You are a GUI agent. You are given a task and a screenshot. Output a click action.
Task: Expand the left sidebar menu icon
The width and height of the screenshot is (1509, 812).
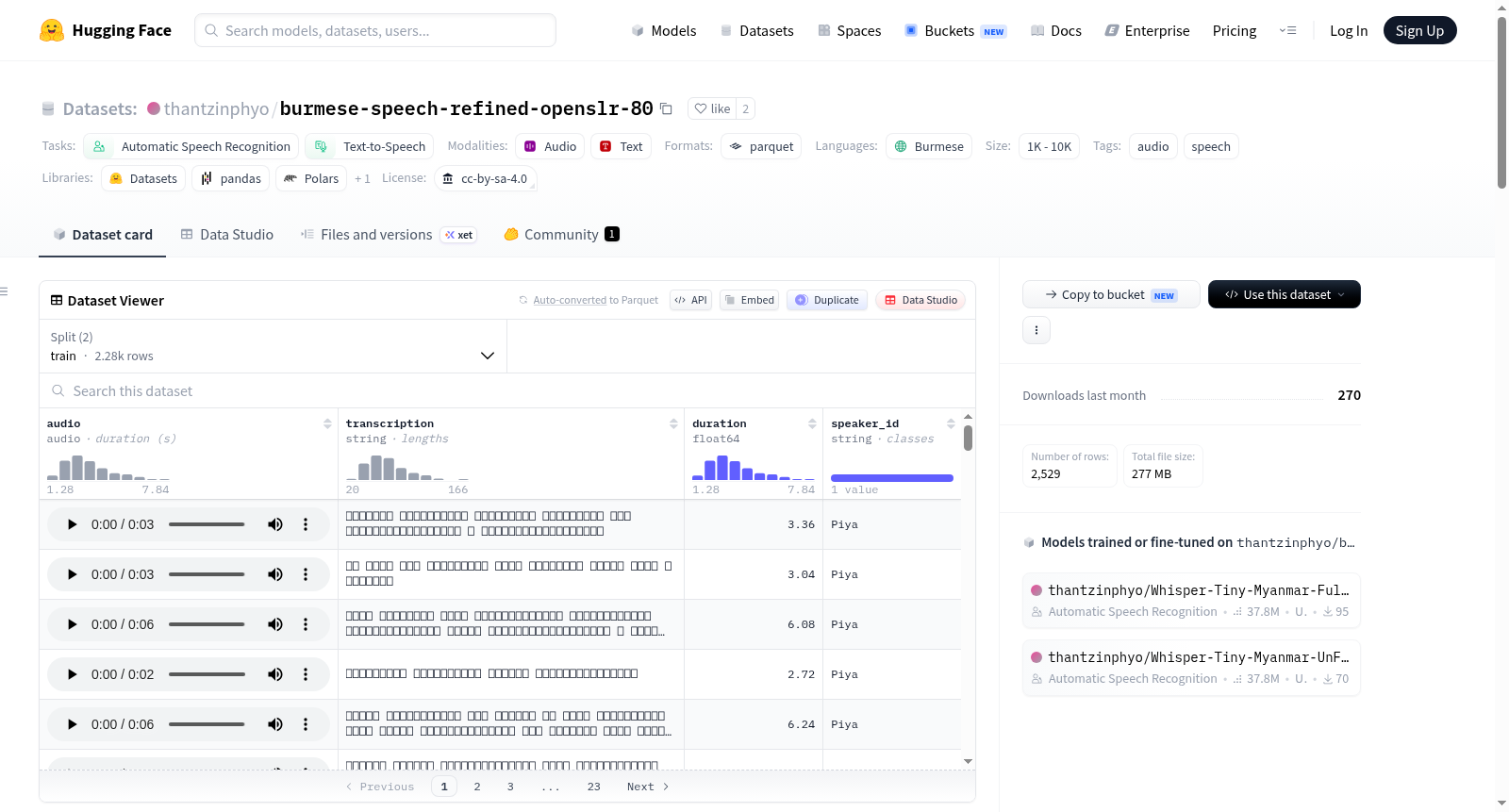[x=4, y=291]
